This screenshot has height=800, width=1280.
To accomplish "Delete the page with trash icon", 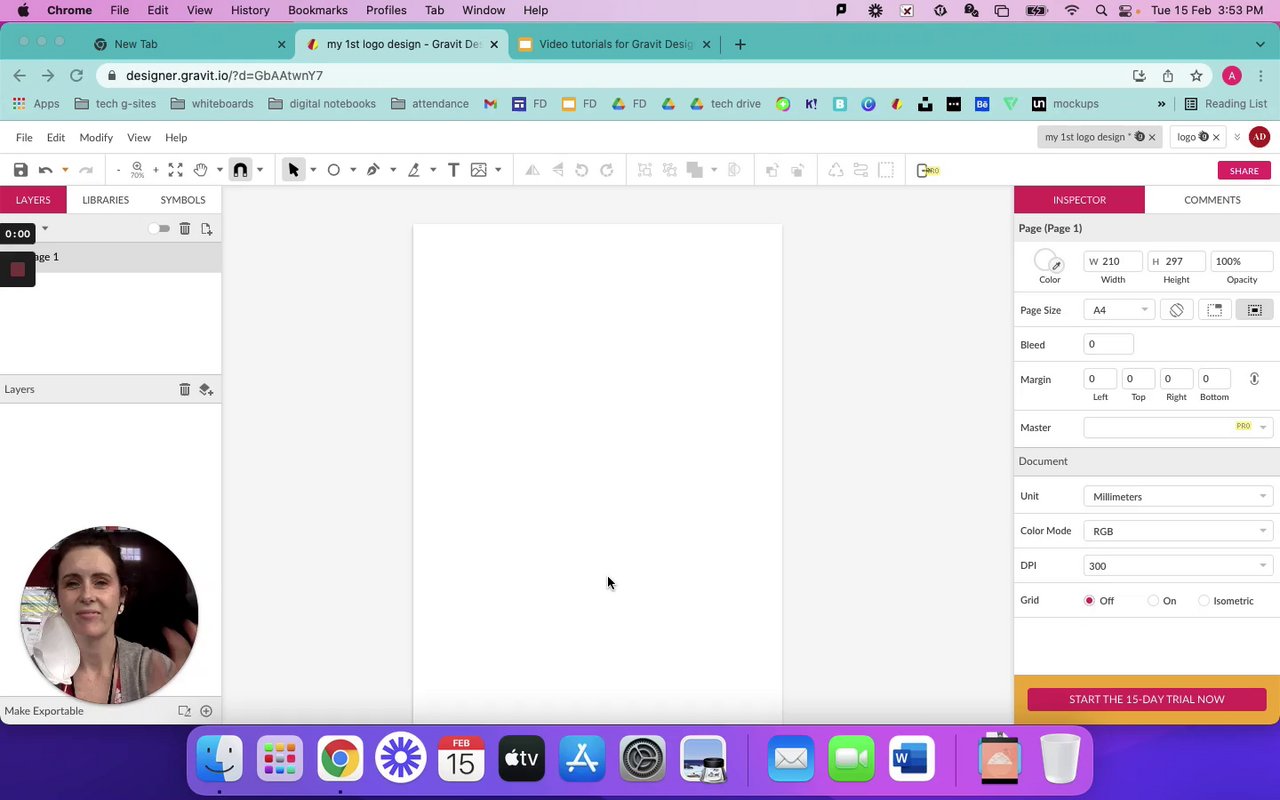I will coord(185,229).
